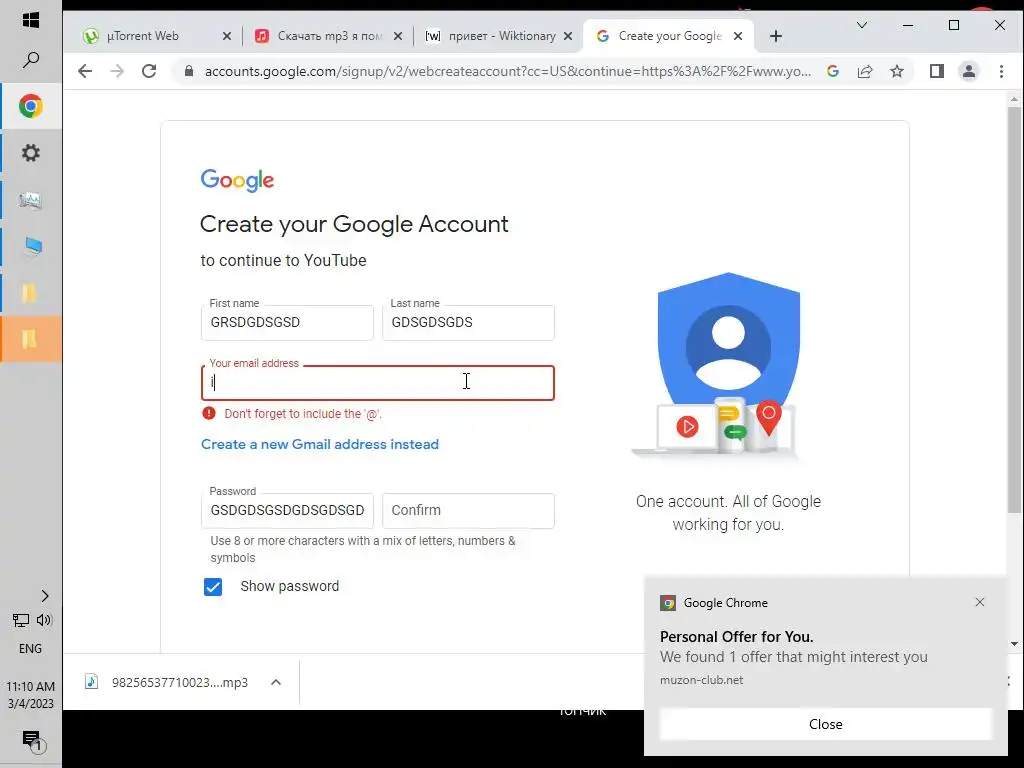The width and height of the screenshot is (1024, 768).
Task: Open the Windows Start menu
Action: pyautogui.click(x=31, y=20)
